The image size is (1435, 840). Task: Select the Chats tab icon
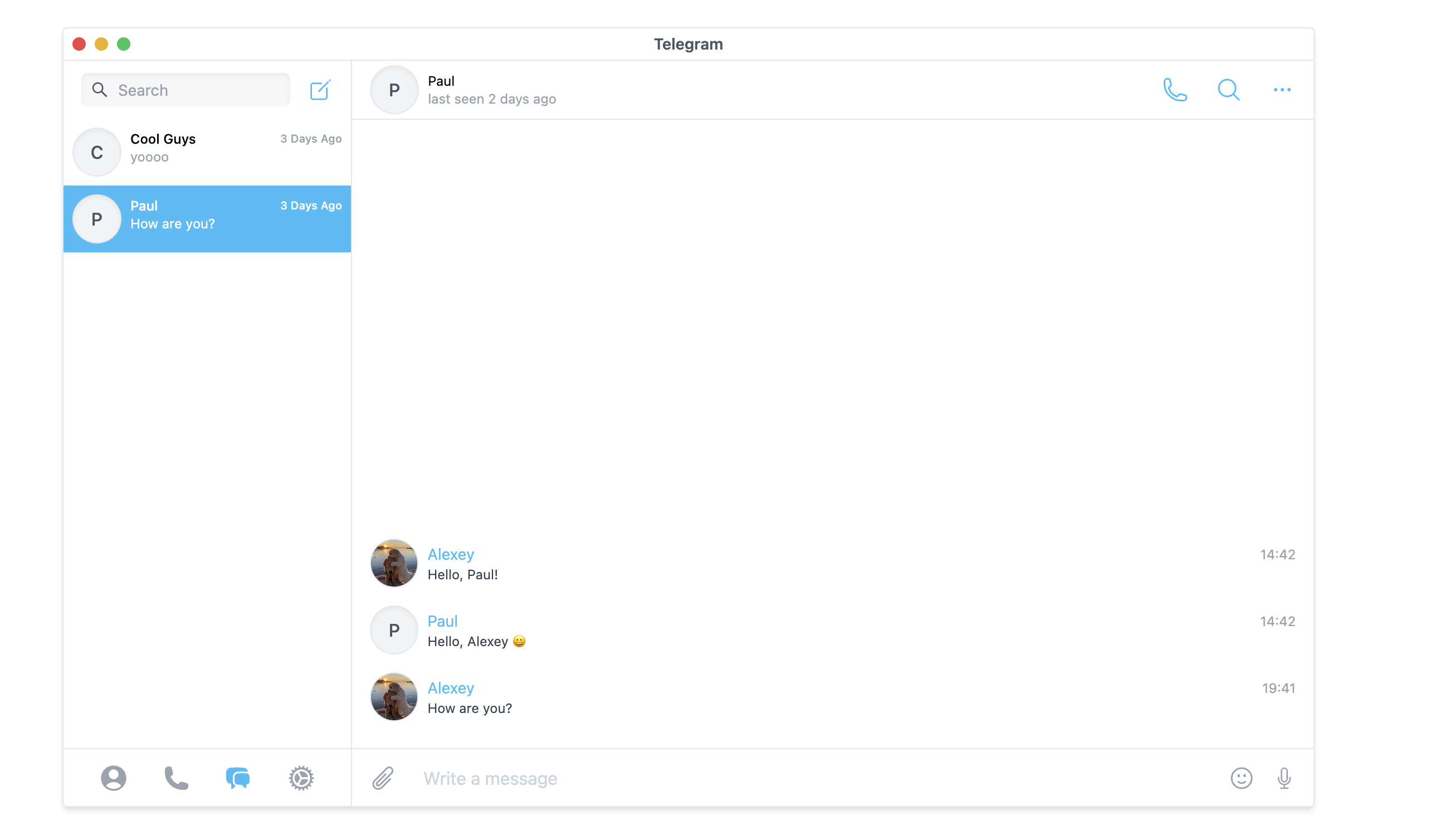tap(238, 778)
